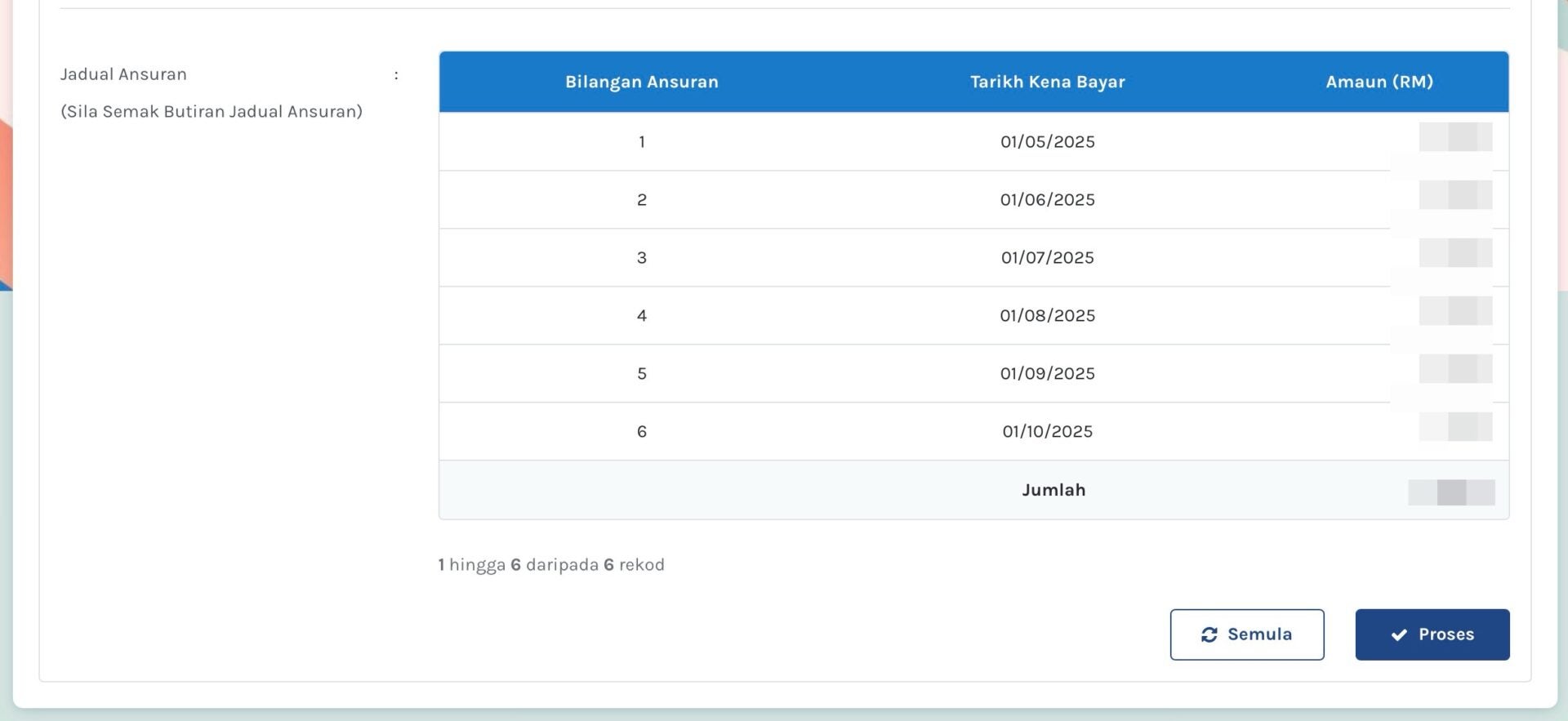Screen dimensions: 1568x721
Task: Submit using the Proses button label
Action: coord(1445,634)
